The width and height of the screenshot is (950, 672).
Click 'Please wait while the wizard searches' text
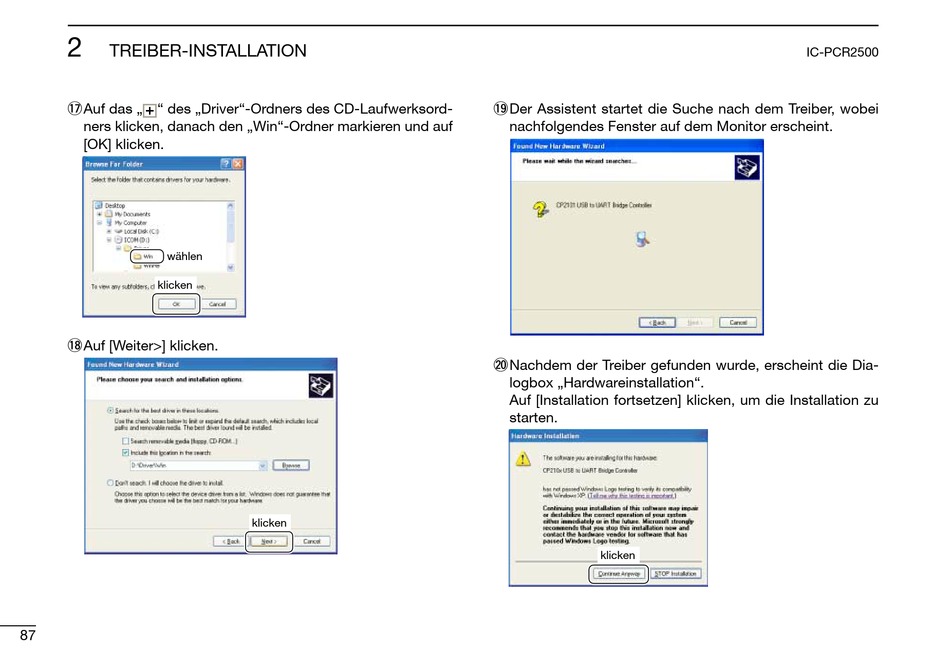(x=579, y=161)
